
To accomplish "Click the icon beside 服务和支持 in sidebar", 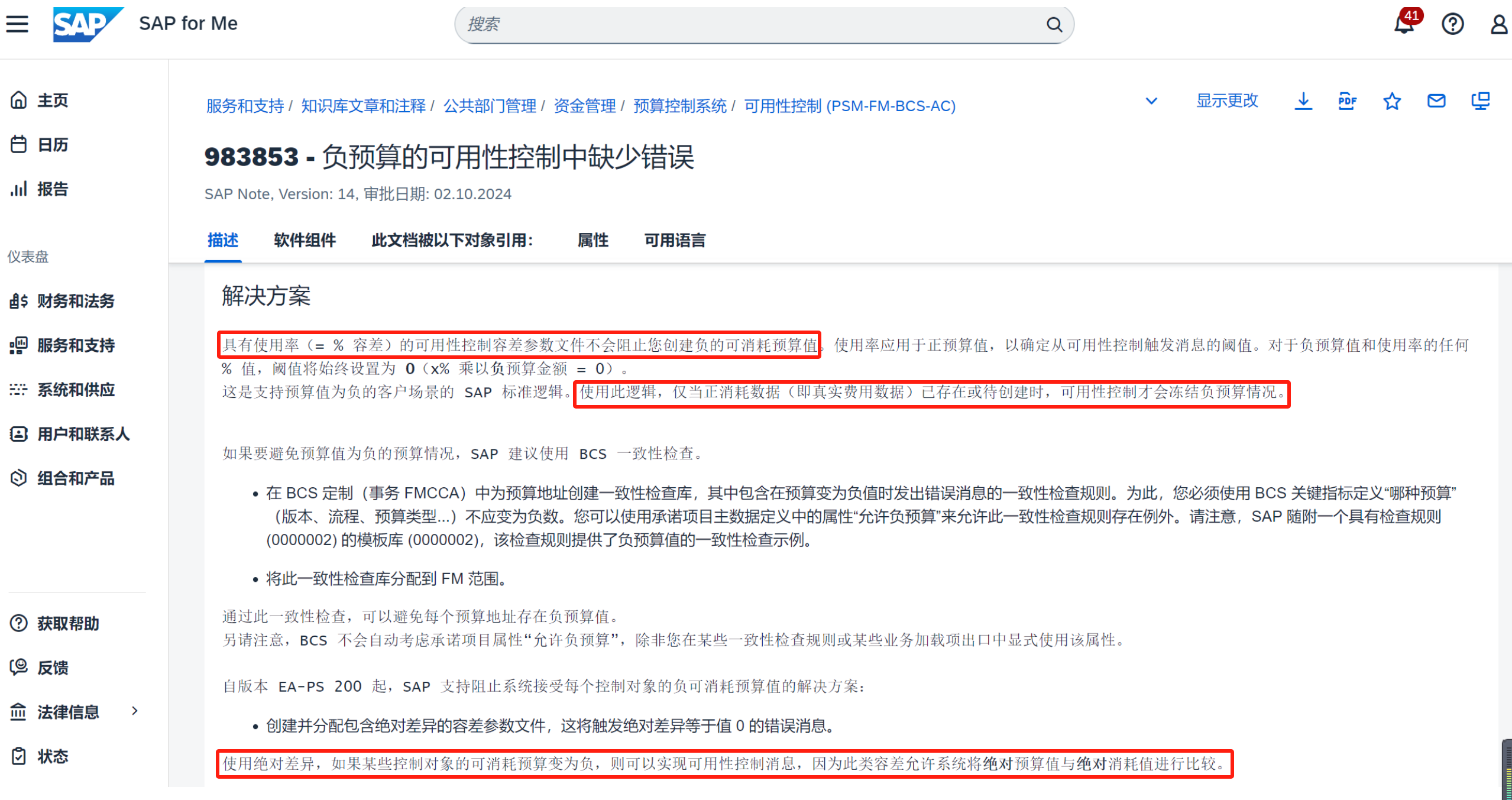I will pos(19,345).
